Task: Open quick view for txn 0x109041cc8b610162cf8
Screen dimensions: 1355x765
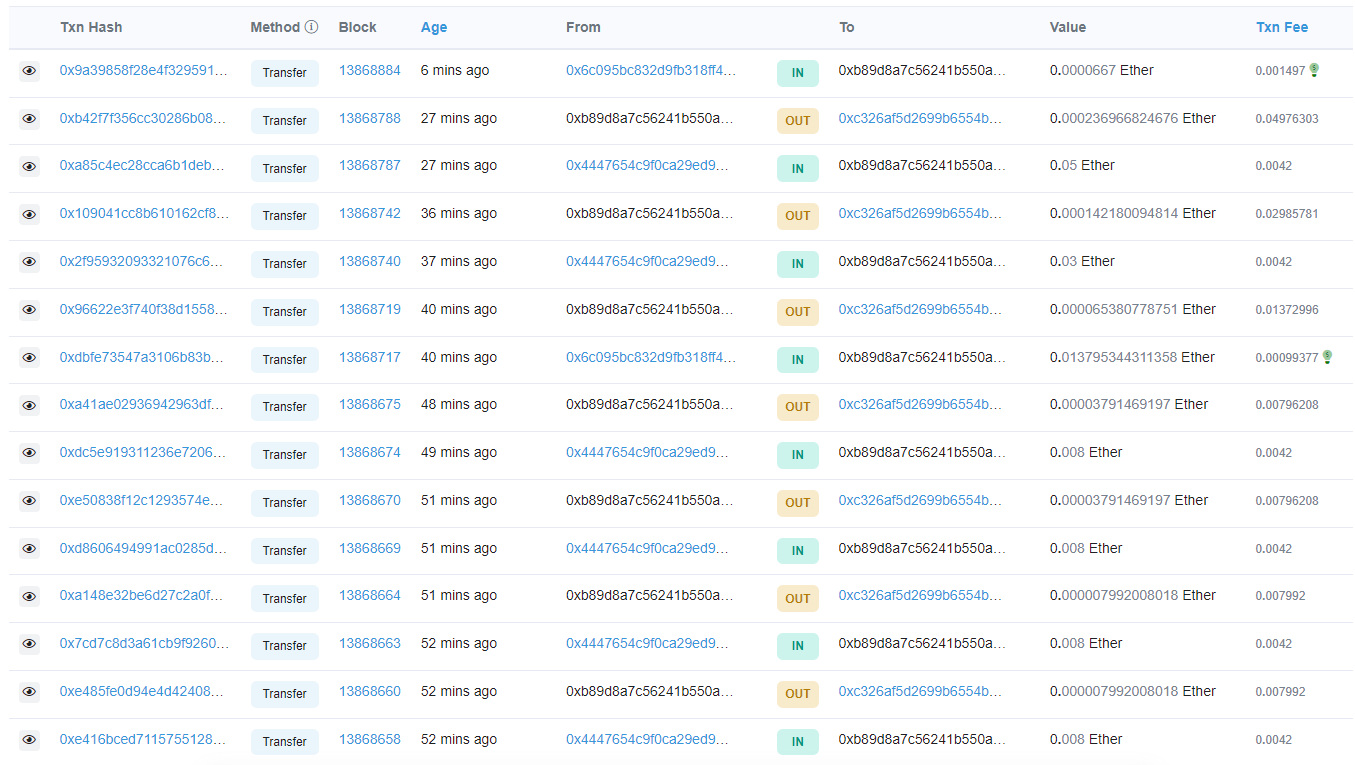Action: [29, 214]
